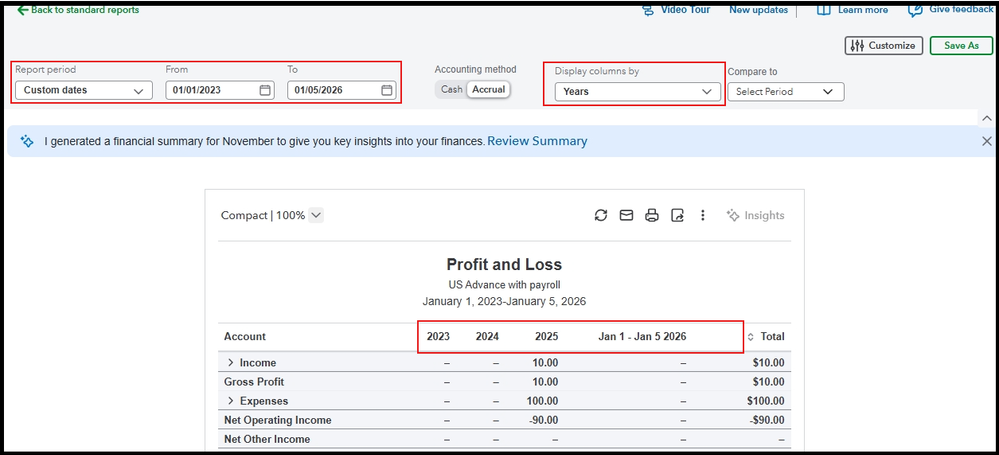Click the 2023 column header
The height and width of the screenshot is (455, 999).
point(438,336)
